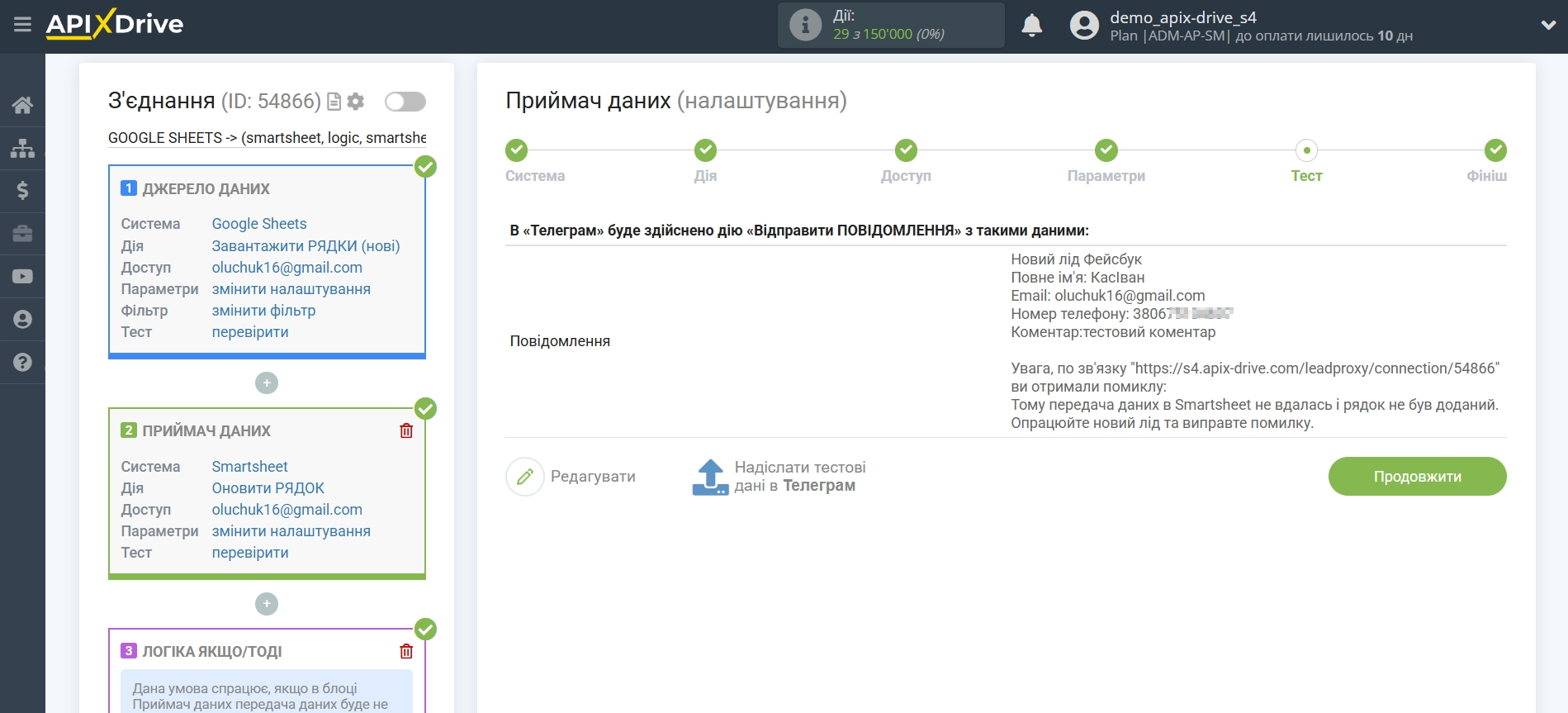Open receiver access oluchuk16@gmail.com link
Viewport: 1568px width, 713px height.
(287, 510)
